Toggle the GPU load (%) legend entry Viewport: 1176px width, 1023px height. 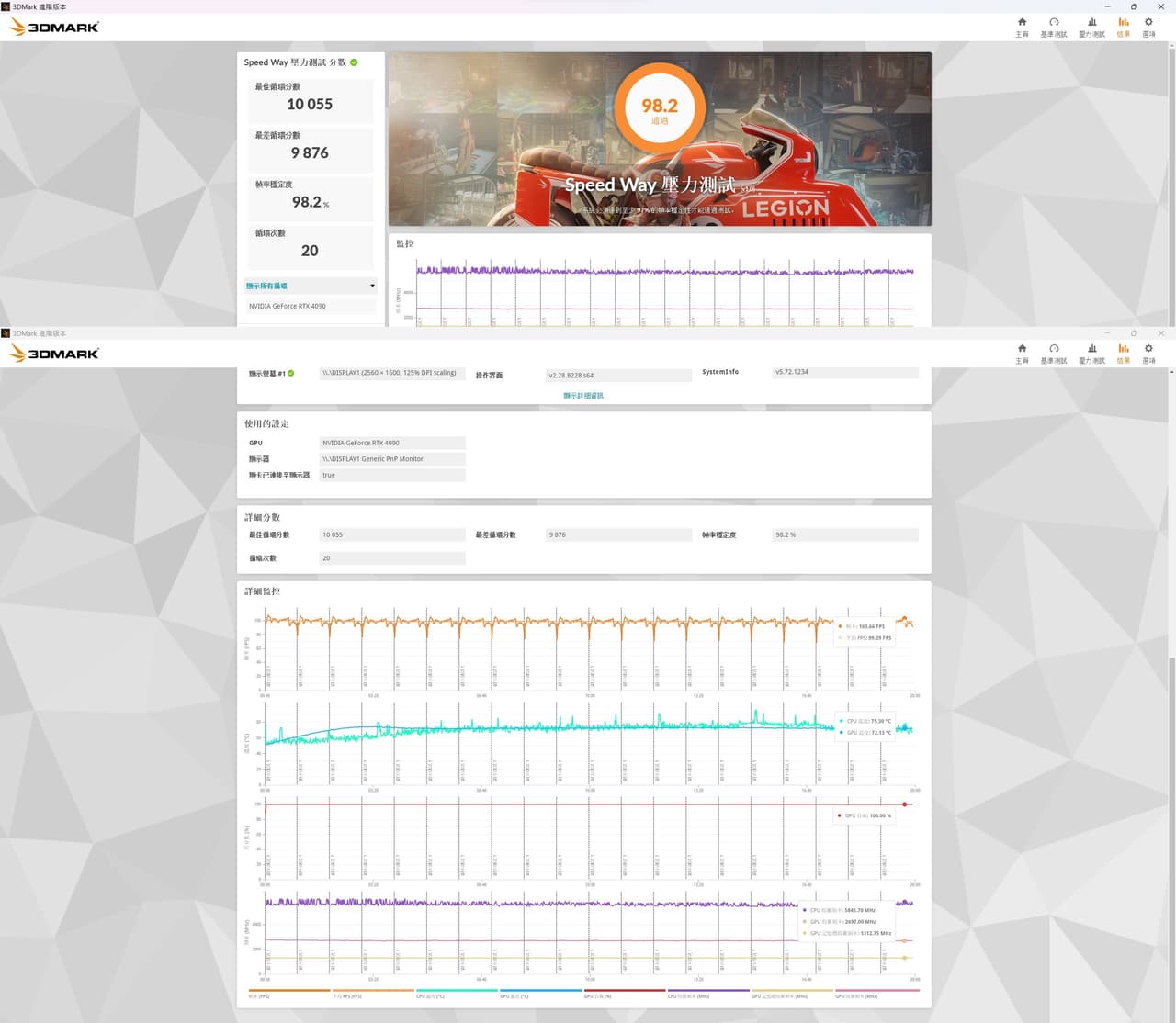624,993
